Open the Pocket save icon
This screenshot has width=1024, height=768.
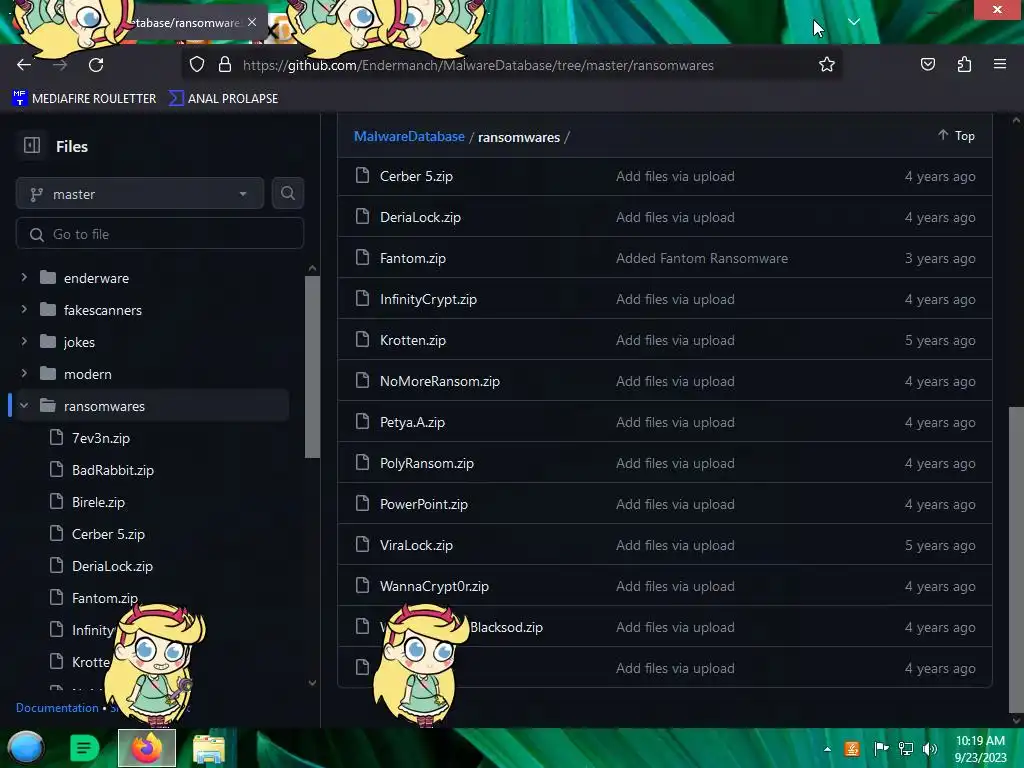(927, 65)
